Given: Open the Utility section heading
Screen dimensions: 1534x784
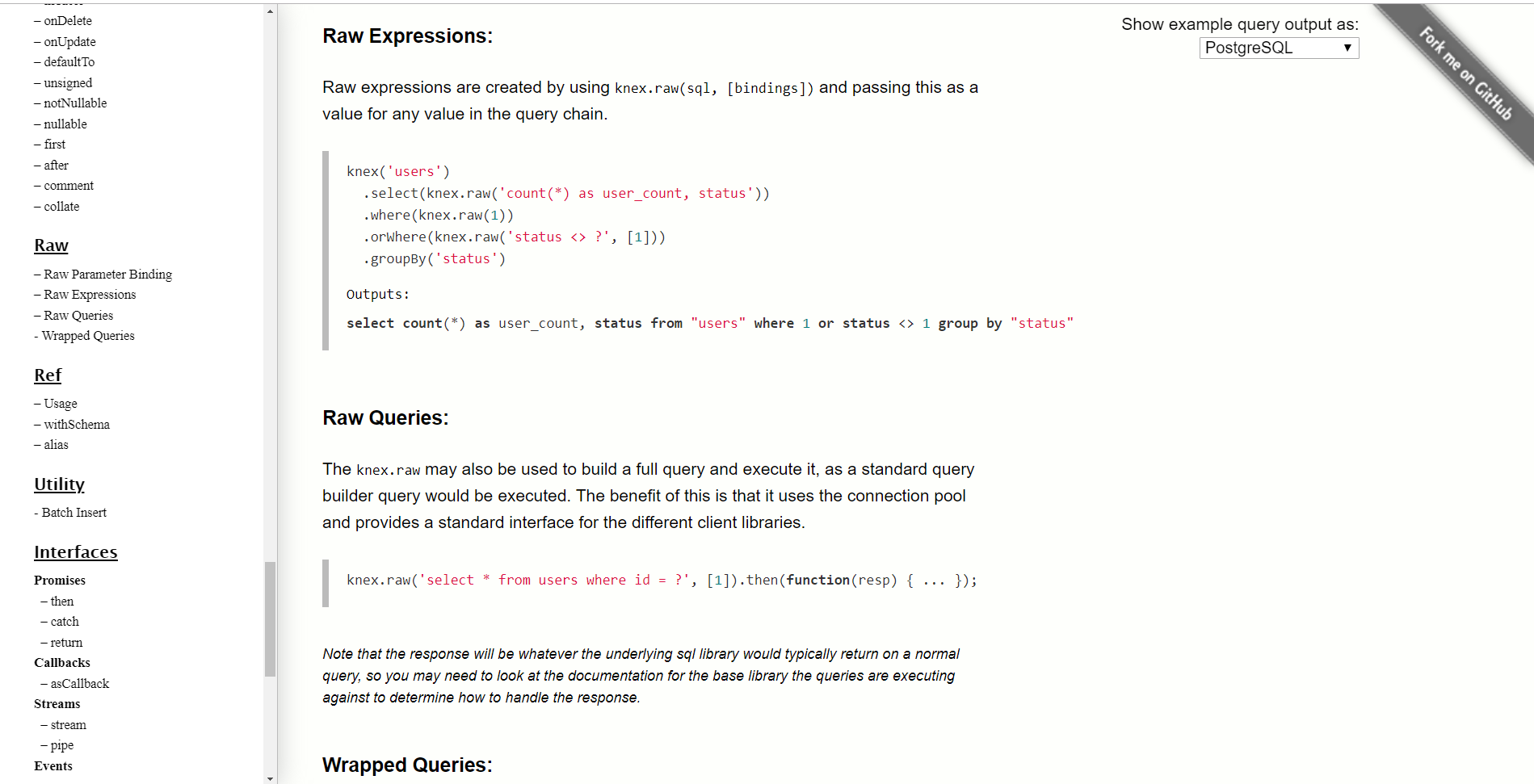Looking at the screenshot, I should click(x=59, y=484).
